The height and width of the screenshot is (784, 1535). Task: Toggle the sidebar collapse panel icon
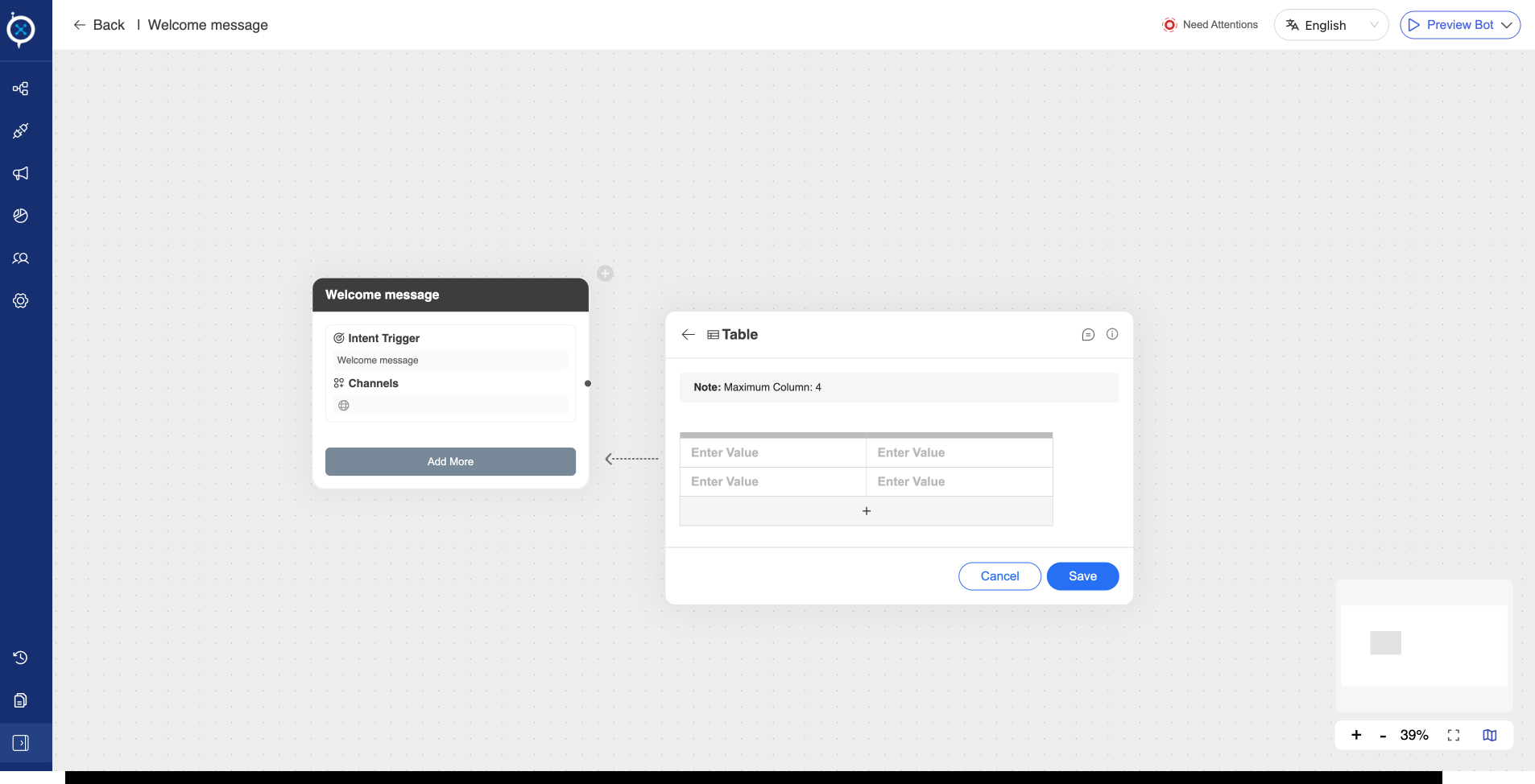coord(21,743)
